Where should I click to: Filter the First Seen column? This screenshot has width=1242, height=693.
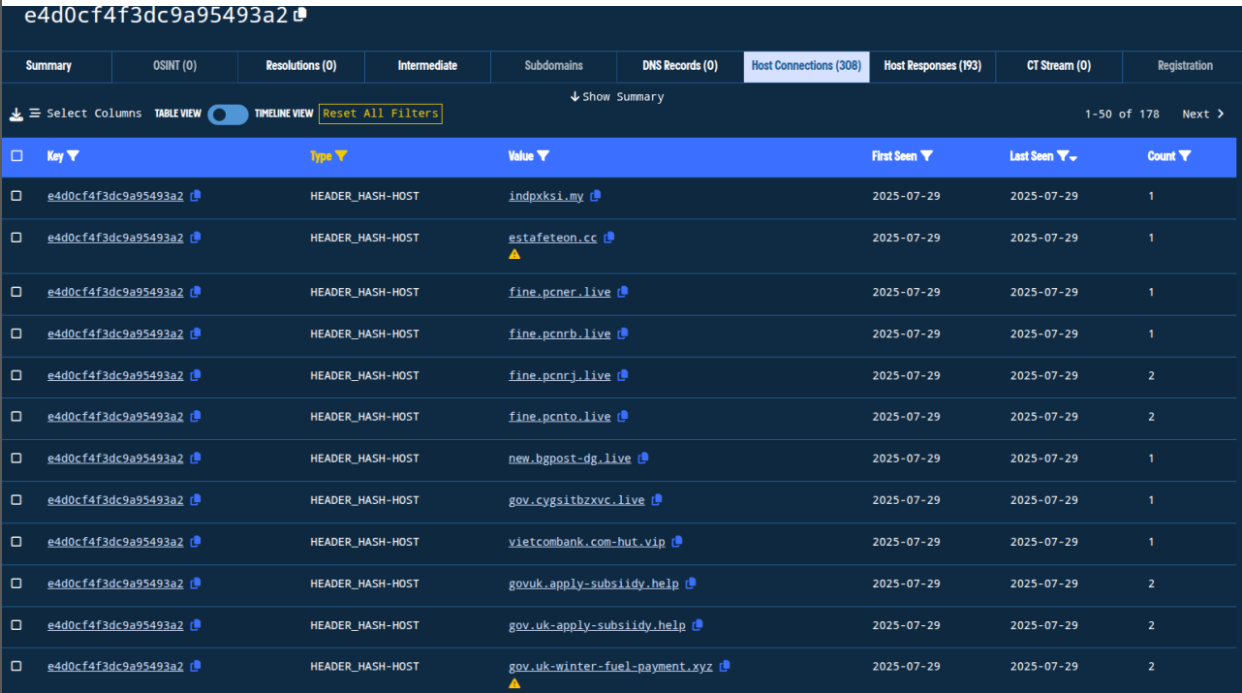926,156
